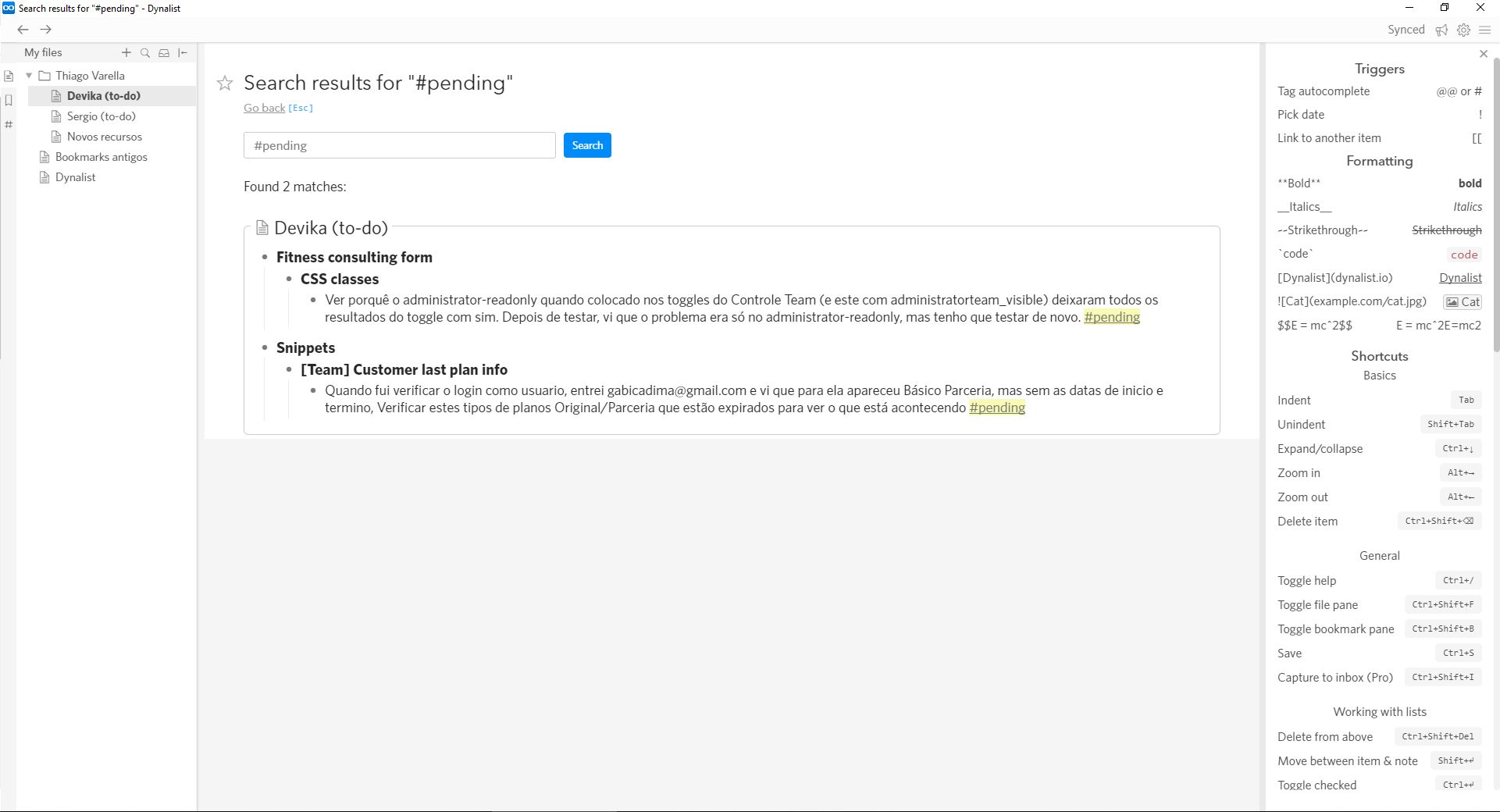Screen dimensions: 1500x812
Task: Click the bullet of Customer last plan info
Action: coord(289,370)
